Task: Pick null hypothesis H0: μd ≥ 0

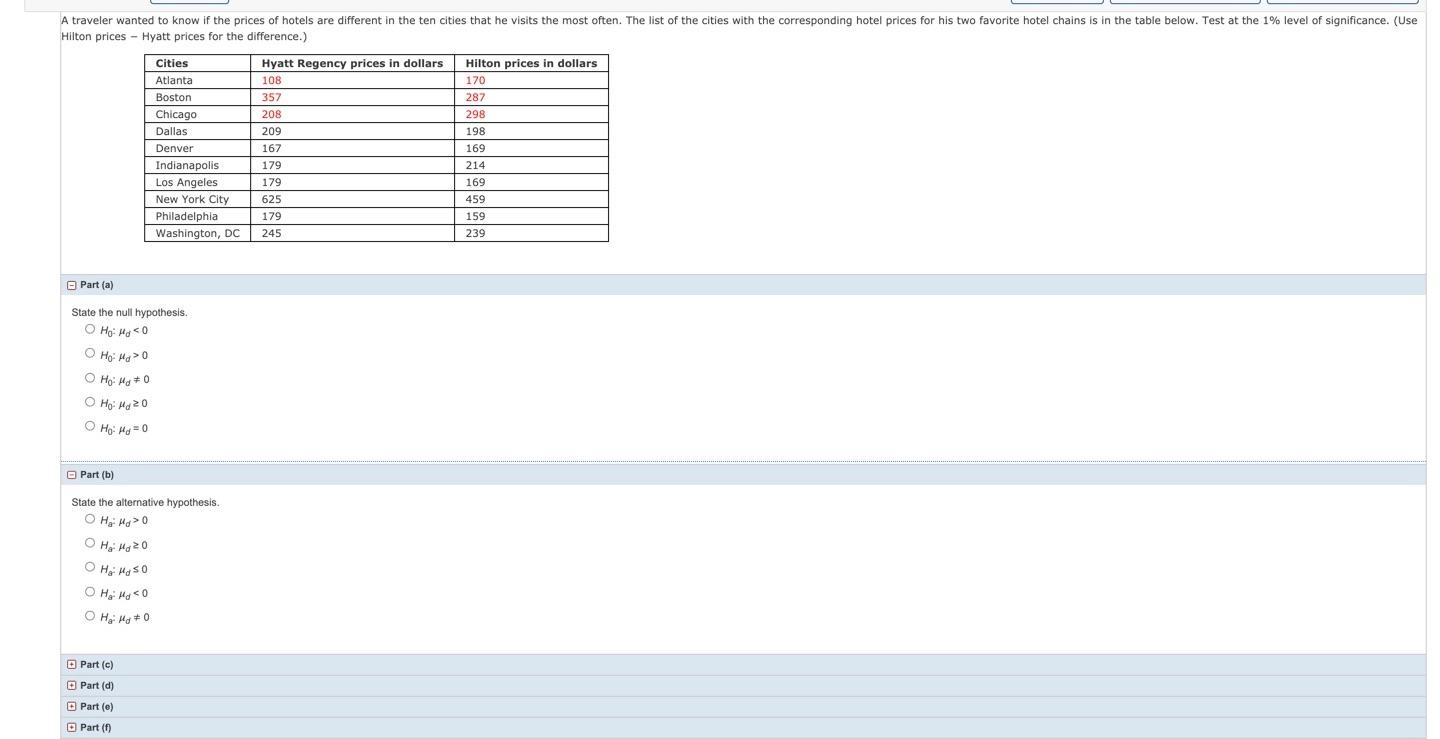Action: (90, 402)
